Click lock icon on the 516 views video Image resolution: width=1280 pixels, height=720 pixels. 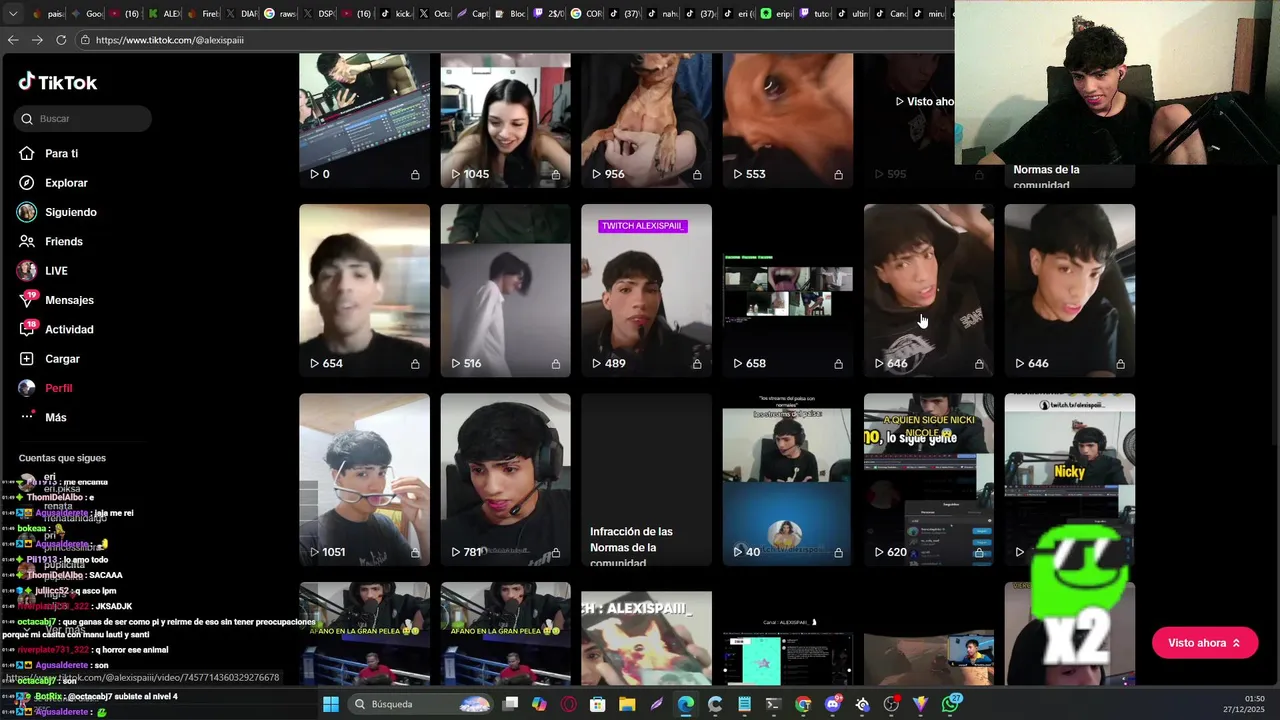556,364
